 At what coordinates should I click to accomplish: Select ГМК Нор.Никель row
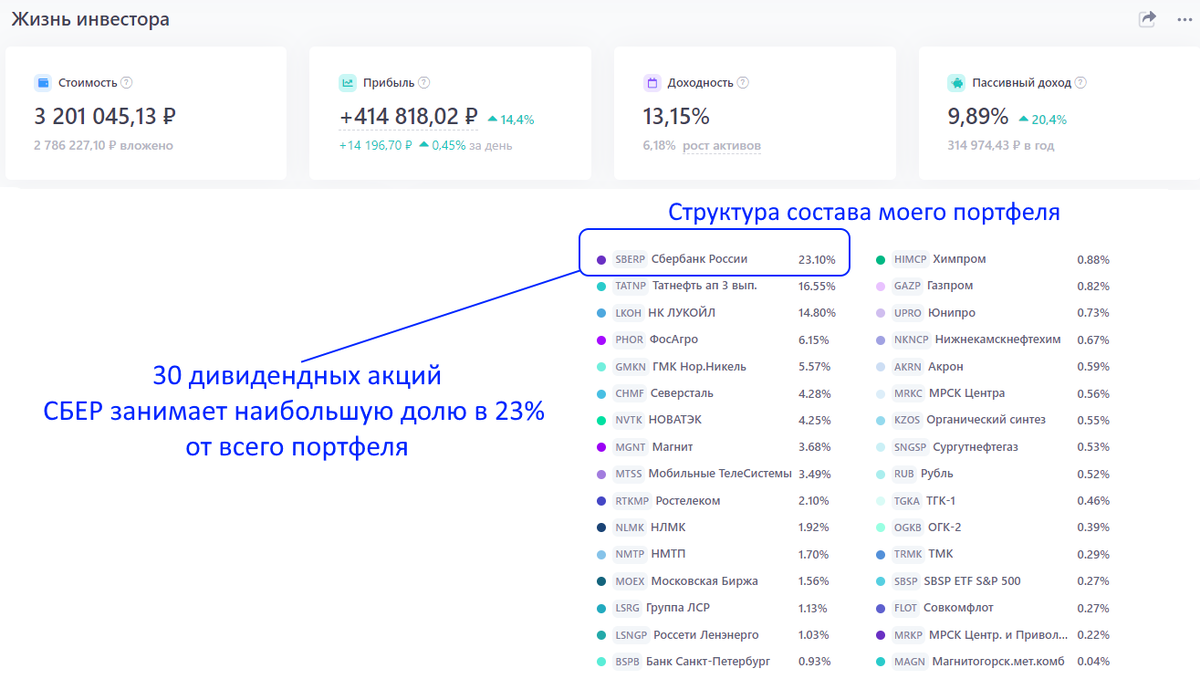pyautogui.click(x=715, y=366)
